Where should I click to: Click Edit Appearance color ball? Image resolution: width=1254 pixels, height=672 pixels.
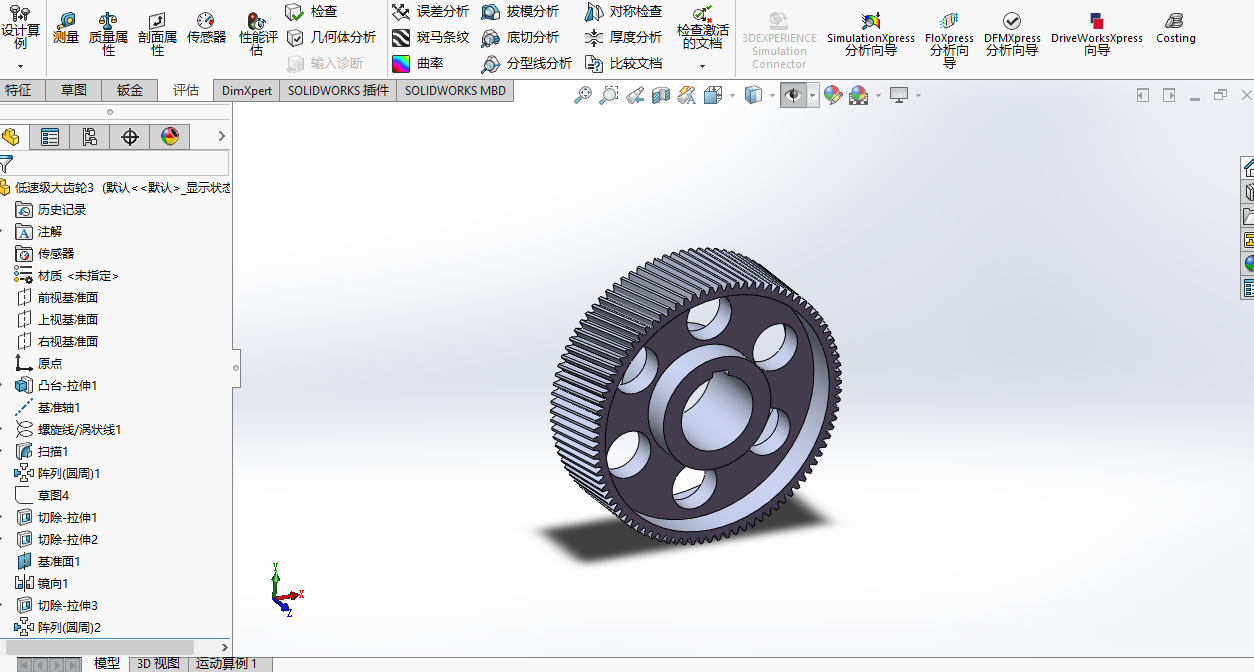pyautogui.click(x=832, y=95)
